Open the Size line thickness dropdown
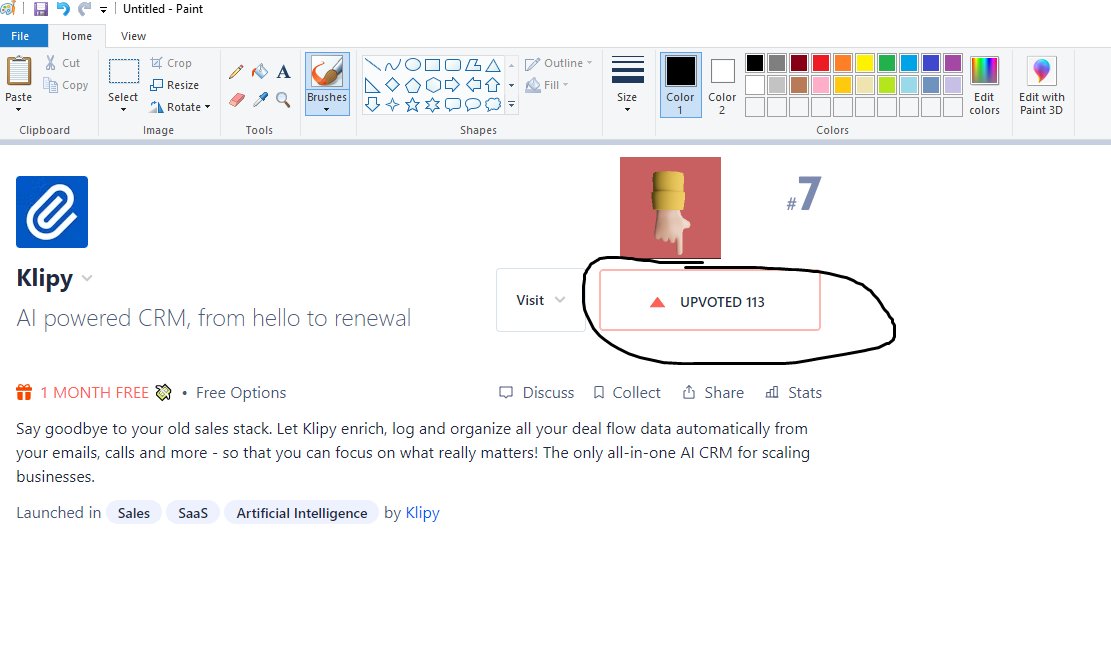 click(x=627, y=85)
